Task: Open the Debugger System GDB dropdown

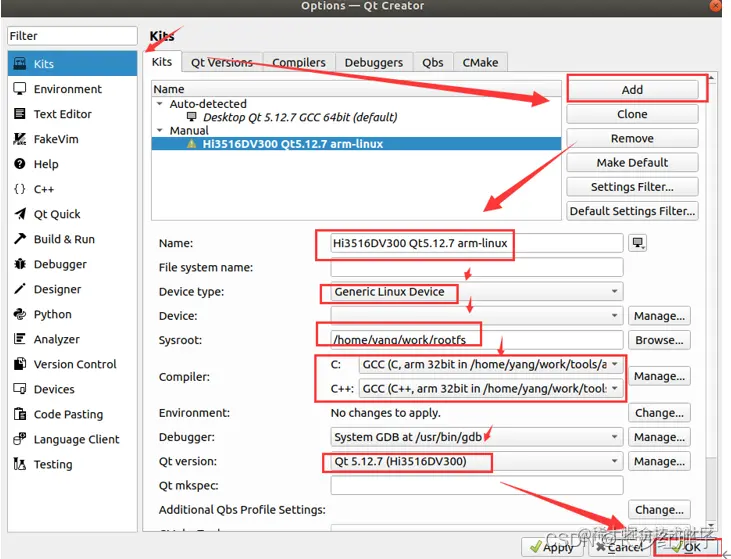Action: [x=476, y=437]
